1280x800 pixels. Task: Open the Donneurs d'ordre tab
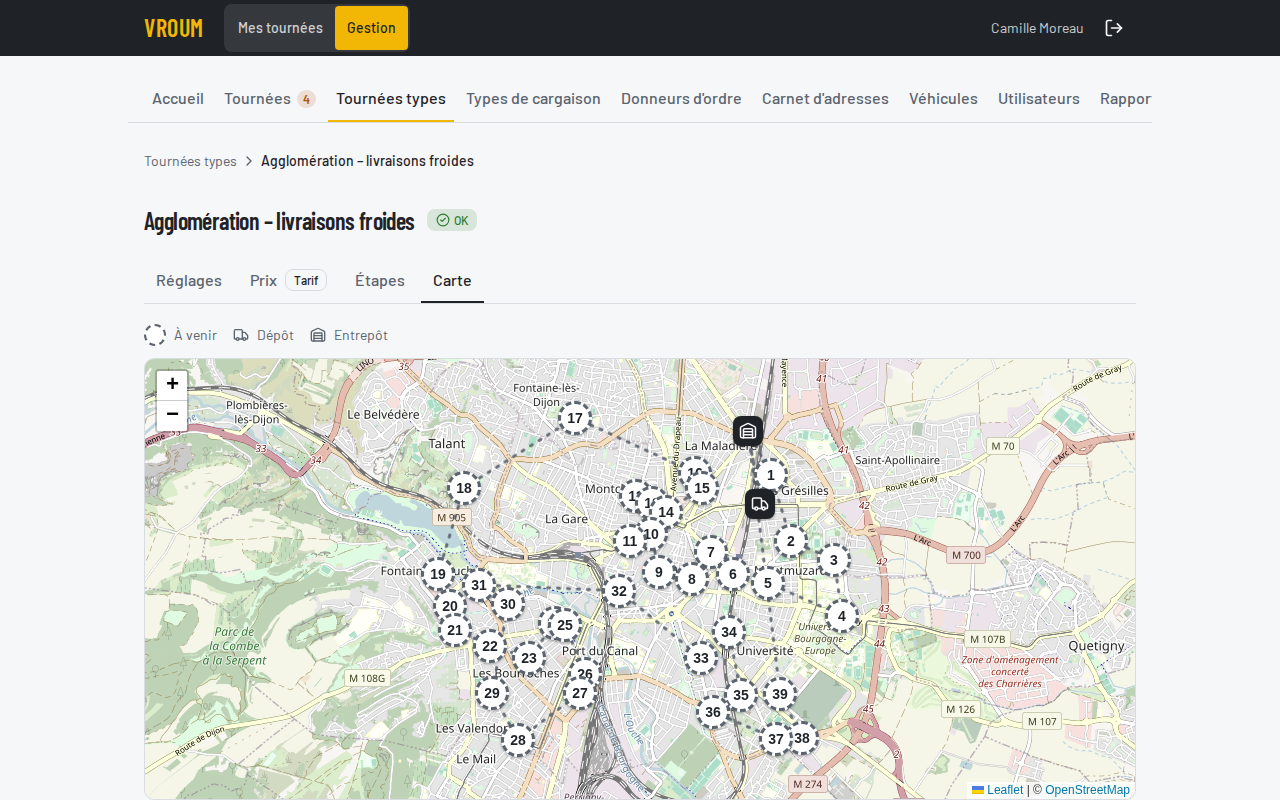point(681,98)
